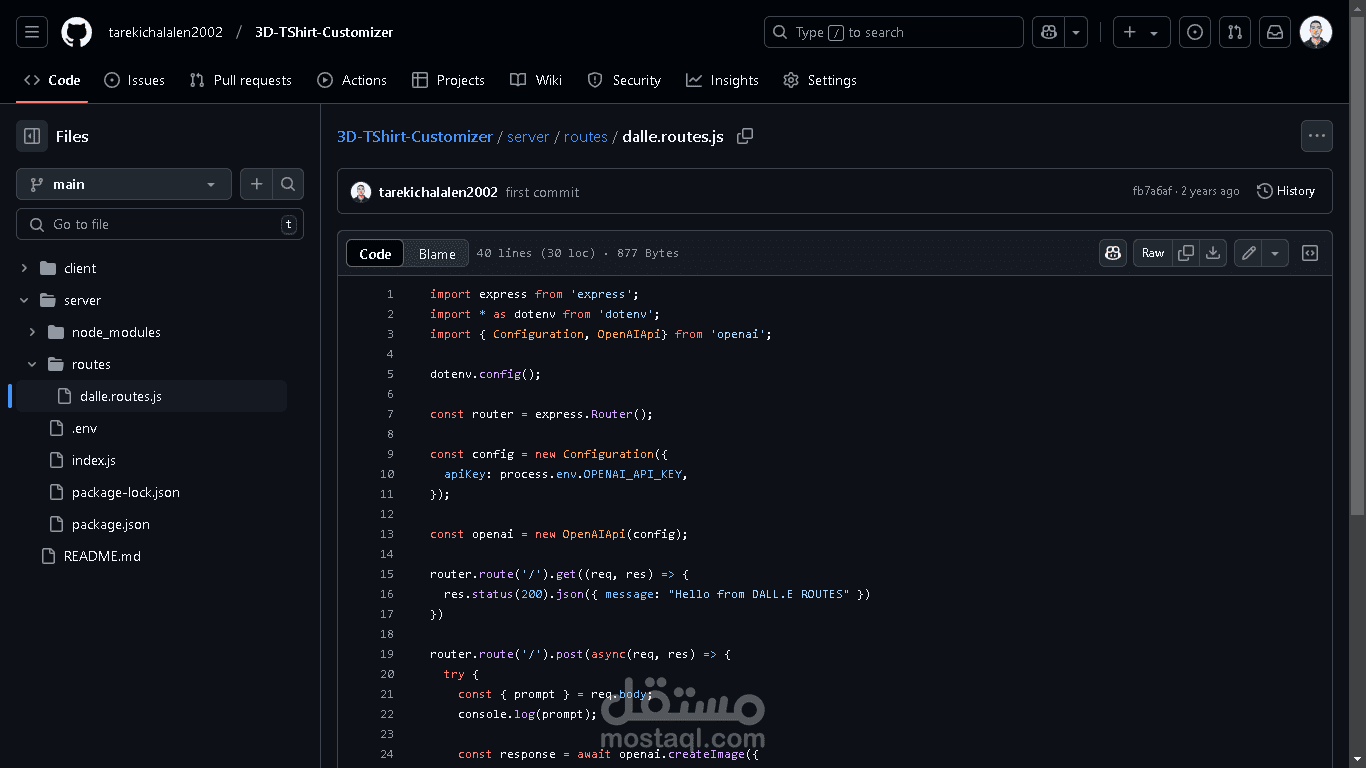Open the Security tab
Image resolution: width=1366 pixels, height=768 pixels.
coord(624,80)
